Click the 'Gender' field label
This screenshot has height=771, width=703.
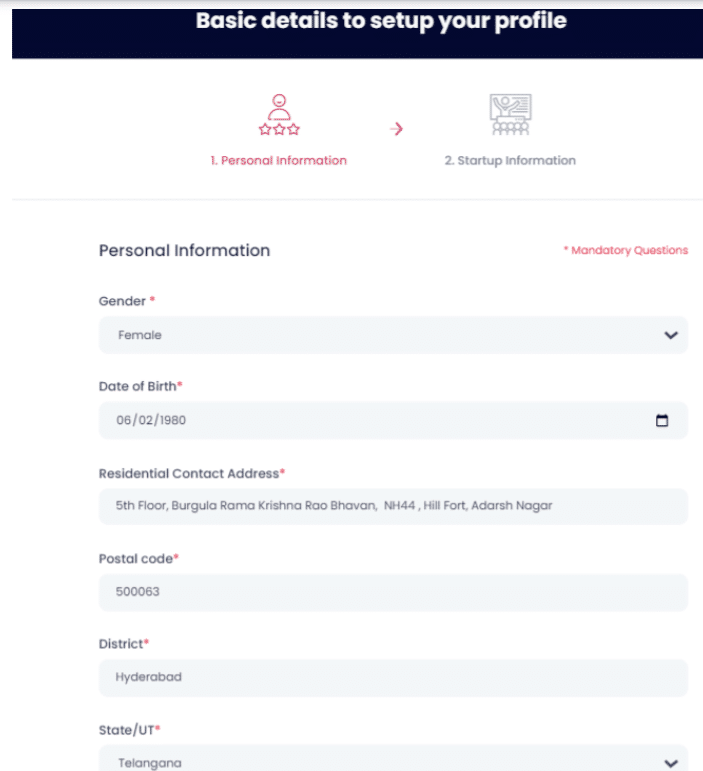pyautogui.click(x=123, y=301)
